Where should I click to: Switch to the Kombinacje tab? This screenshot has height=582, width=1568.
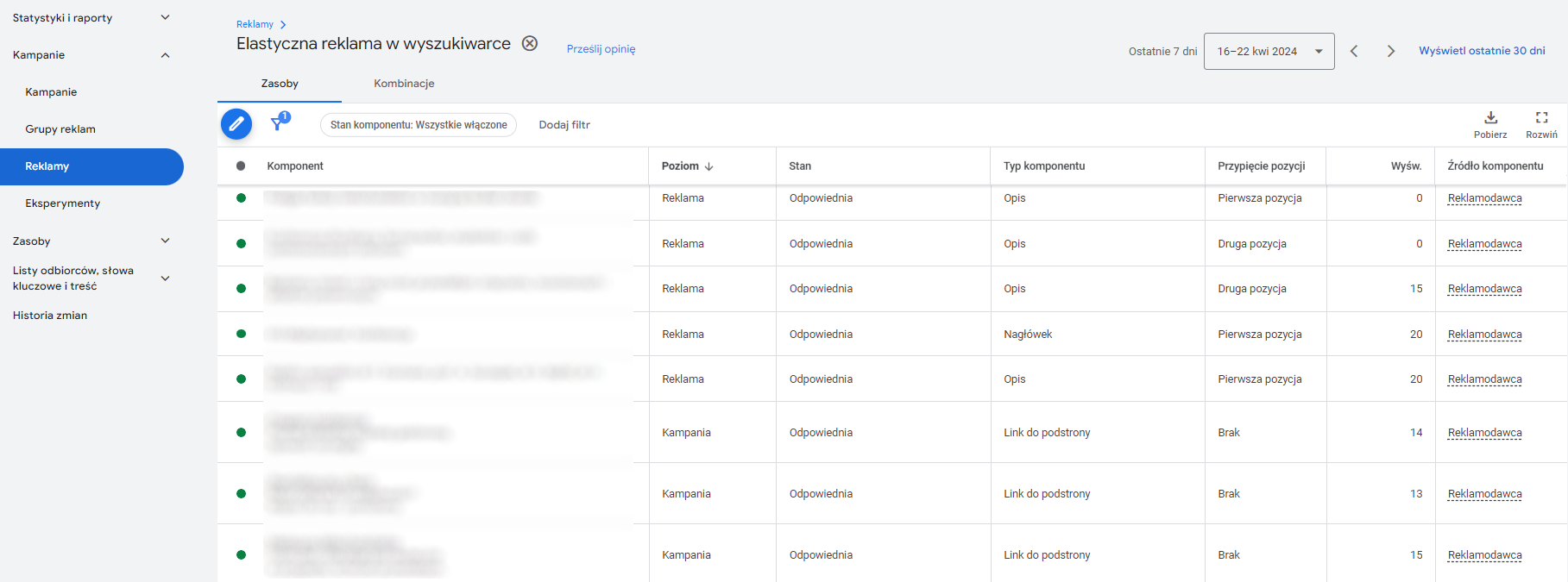pyautogui.click(x=404, y=84)
